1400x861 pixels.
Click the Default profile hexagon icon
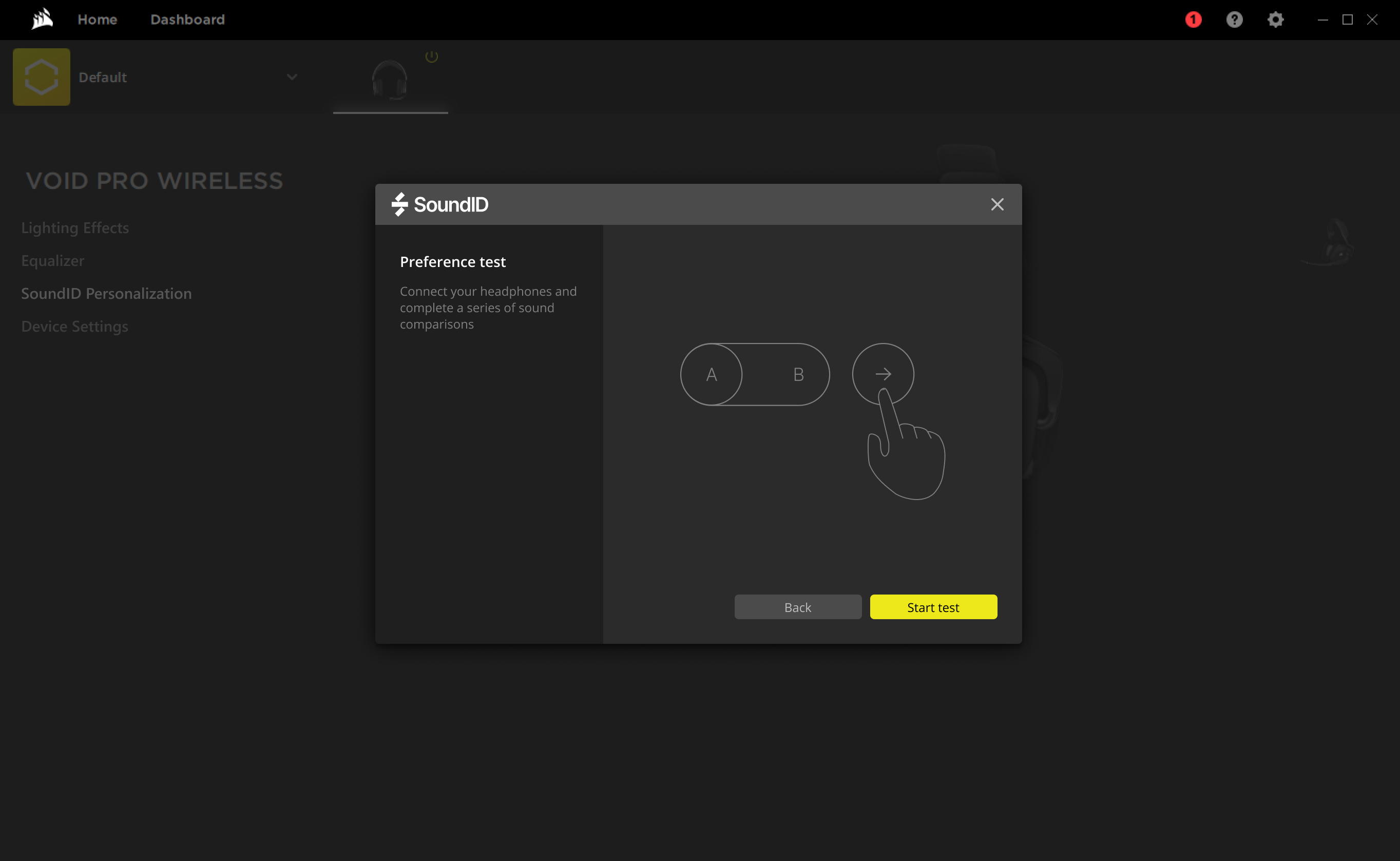point(42,77)
